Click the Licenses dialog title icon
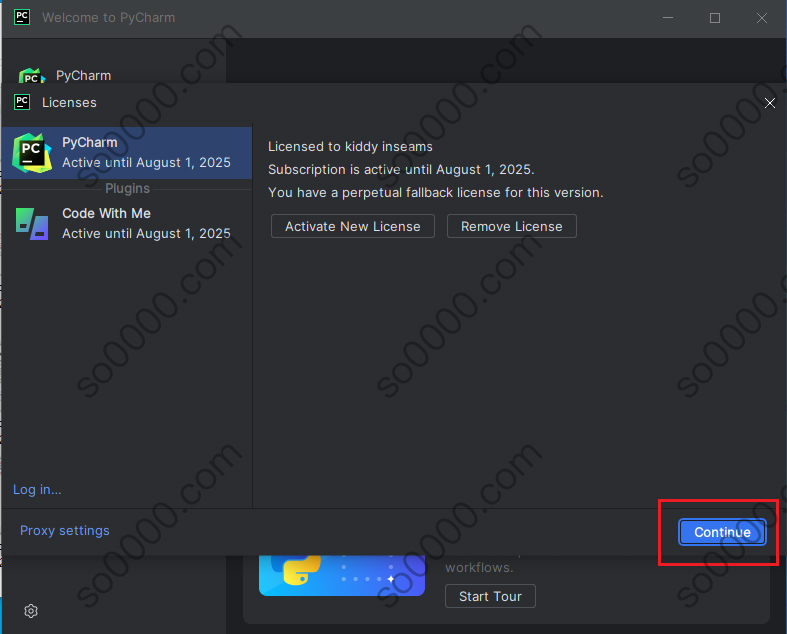The image size is (787, 634). point(22,102)
